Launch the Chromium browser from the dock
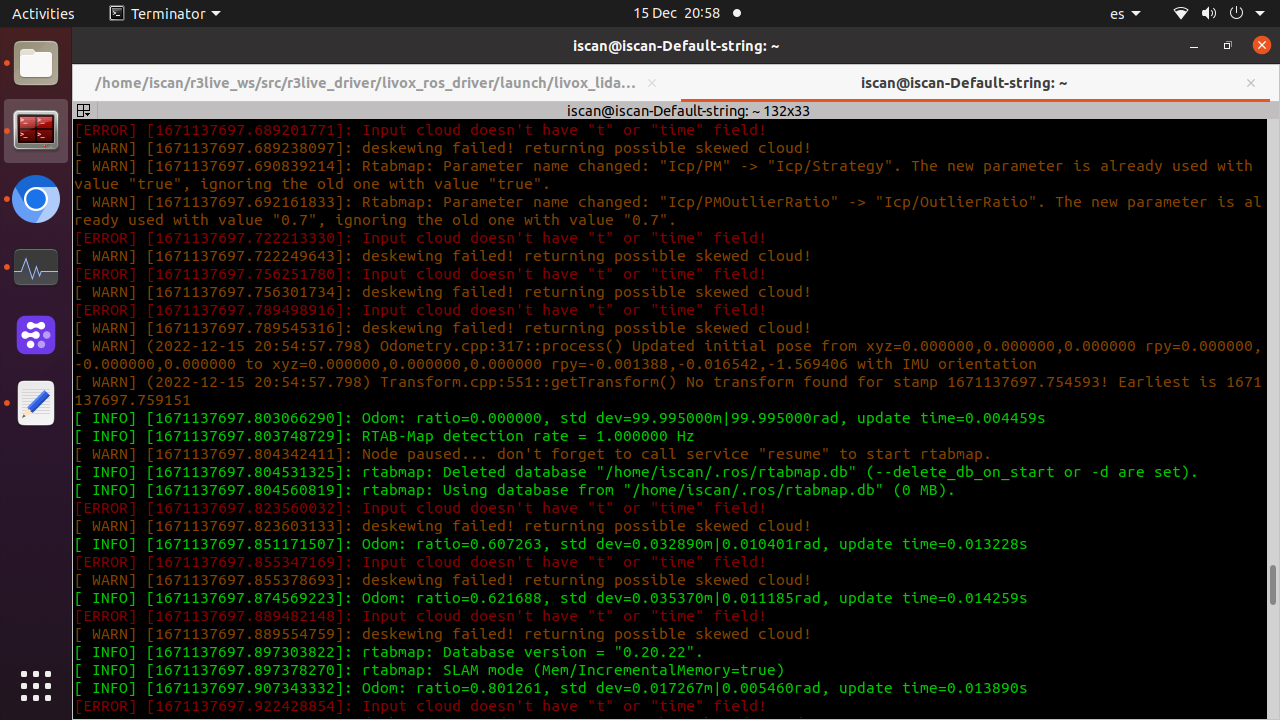Image resolution: width=1280 pixels, height=720 pixels. 36,199
